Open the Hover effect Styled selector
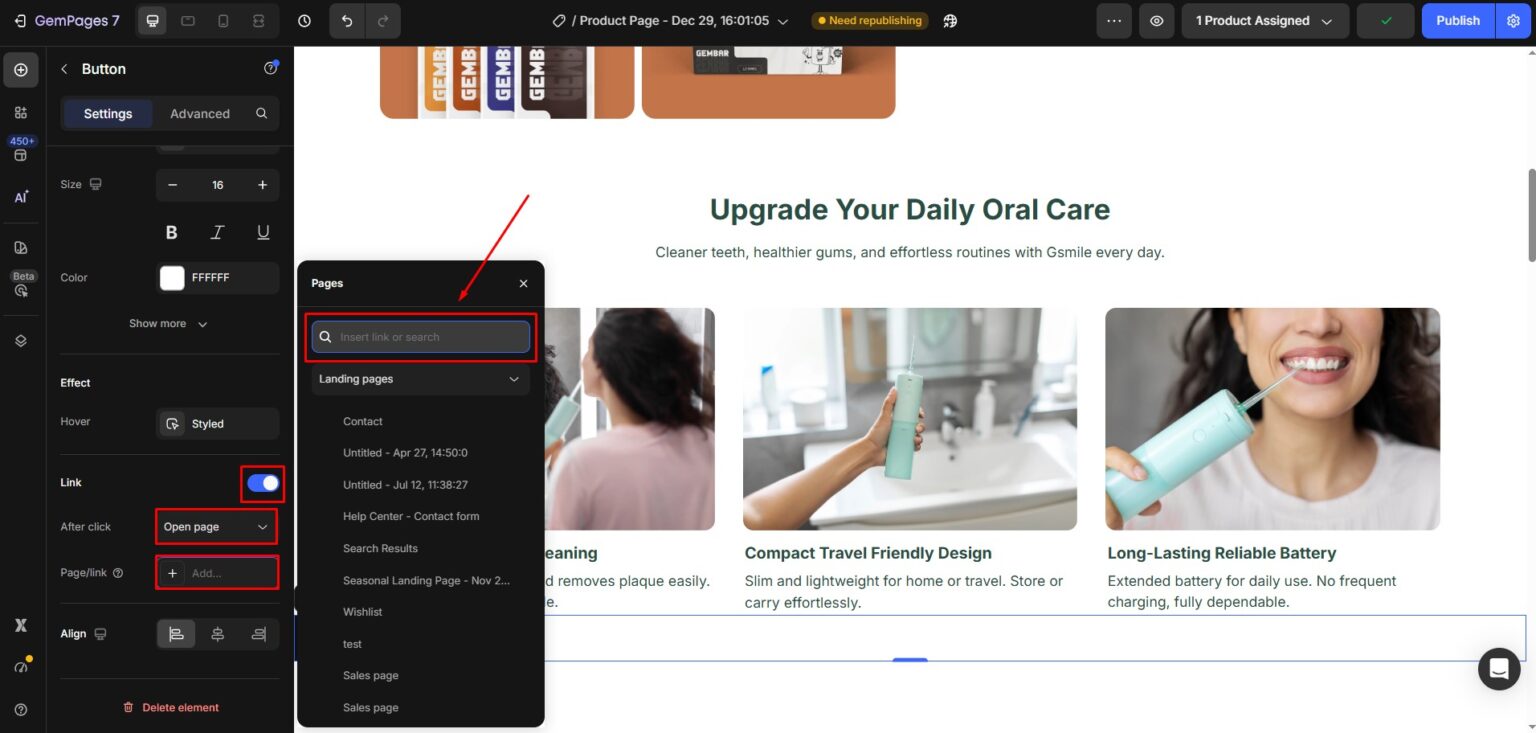The image size is (1536, 733). [217, 423]
